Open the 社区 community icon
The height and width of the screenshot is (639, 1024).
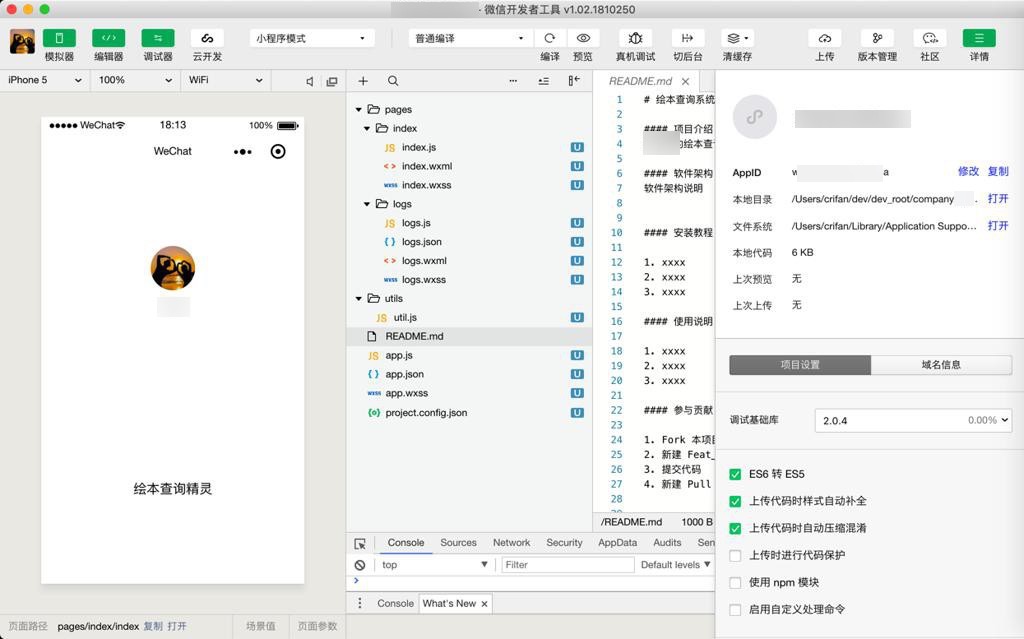[x=930, y=38]
